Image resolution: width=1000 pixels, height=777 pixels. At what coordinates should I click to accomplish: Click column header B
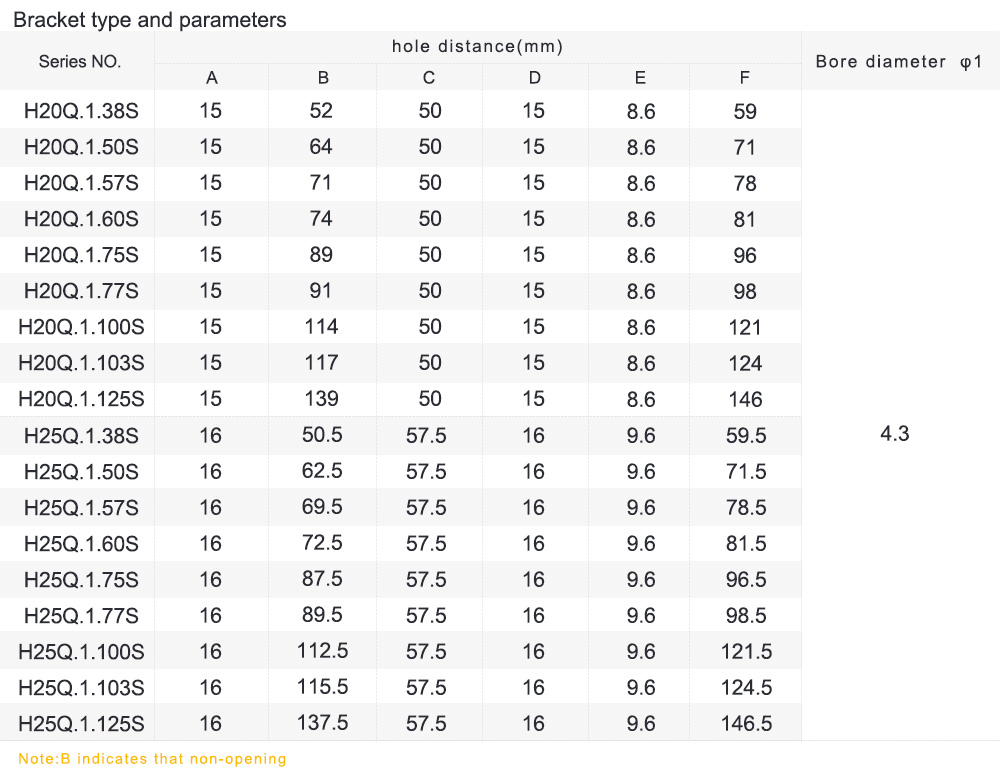coord(323,78)
